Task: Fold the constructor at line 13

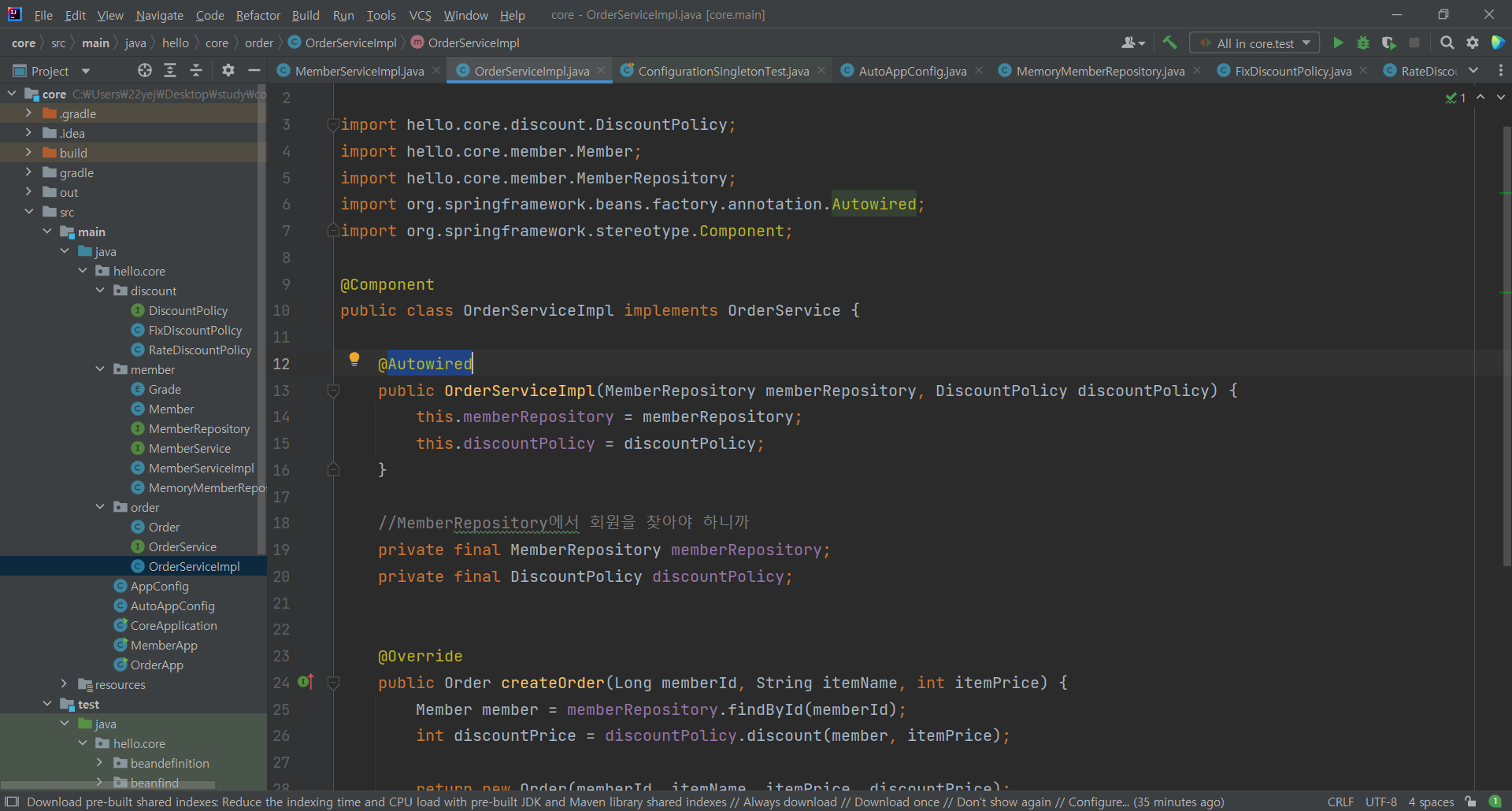Action: click(333, 391)
